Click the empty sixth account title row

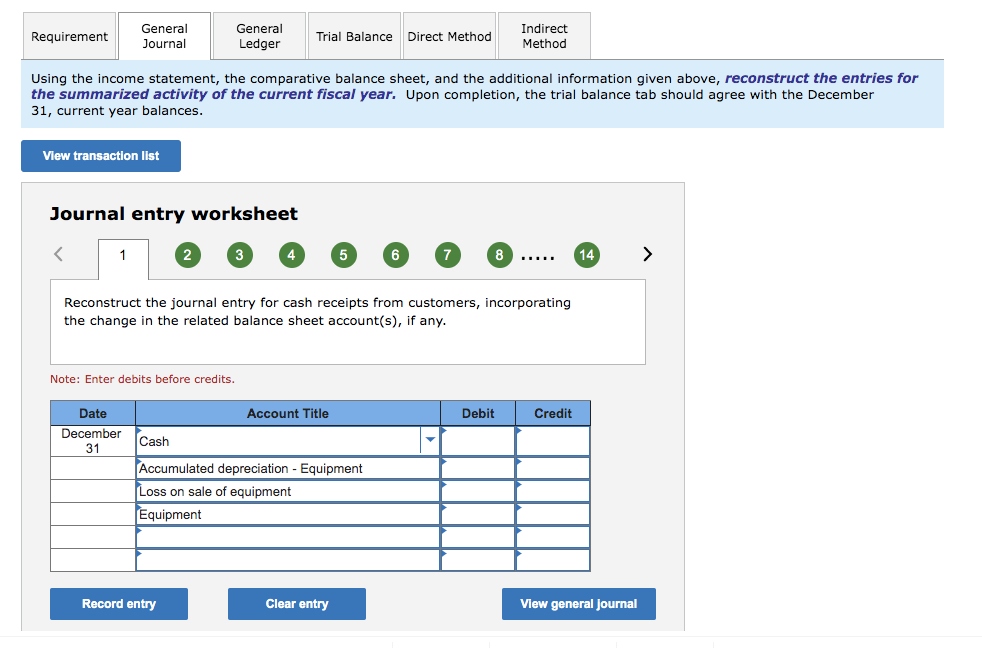[288, 560]
